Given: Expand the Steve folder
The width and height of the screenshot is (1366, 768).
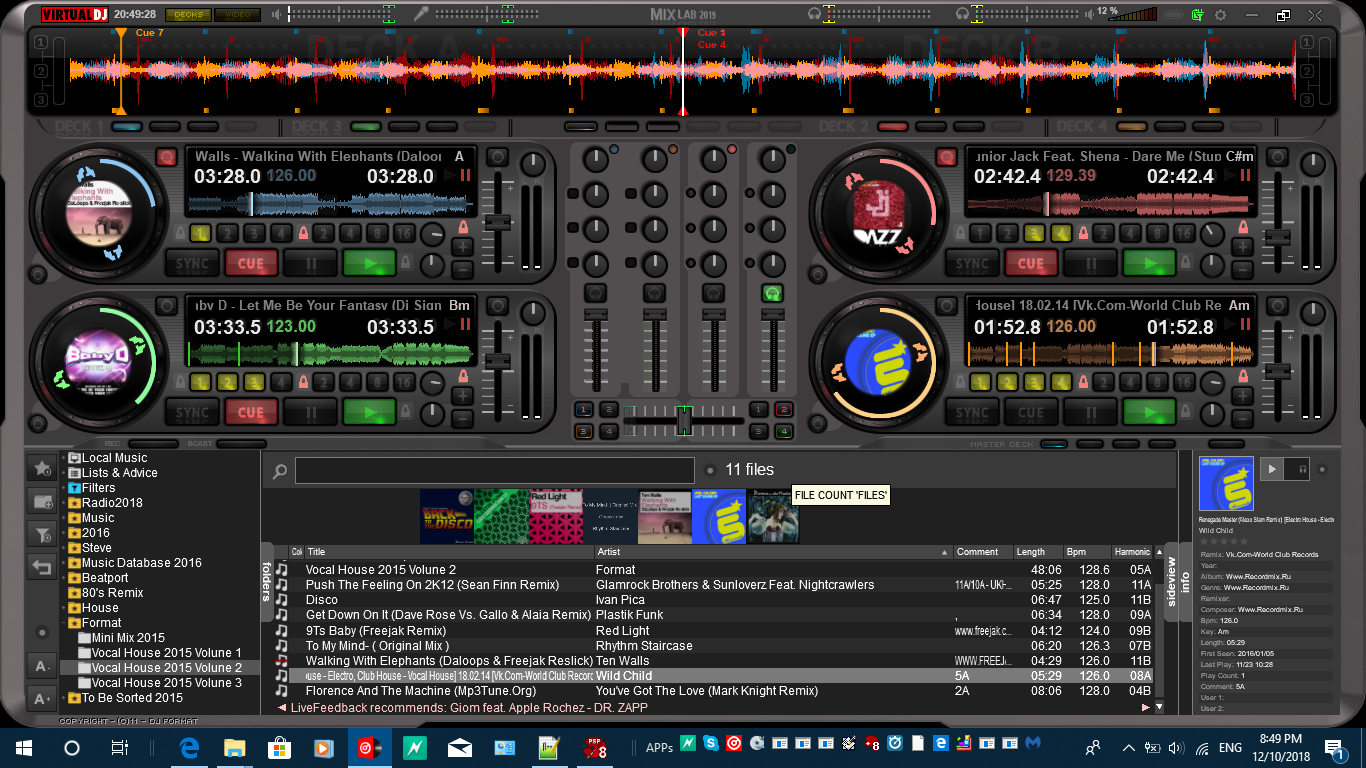Looking at the screenshot, I should pos(64,548).
